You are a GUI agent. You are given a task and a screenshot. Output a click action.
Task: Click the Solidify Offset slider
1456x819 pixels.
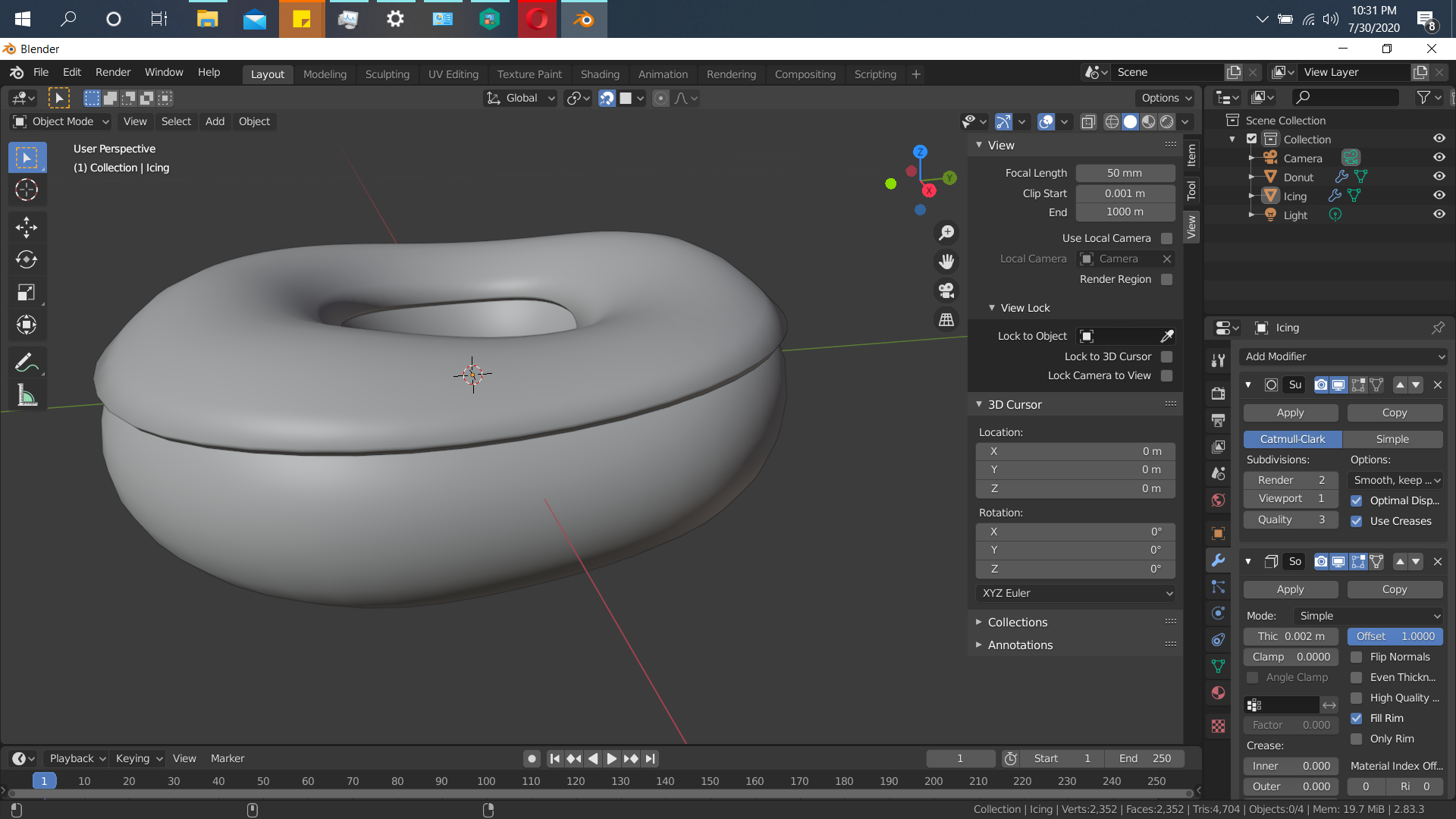[1395, 636]
